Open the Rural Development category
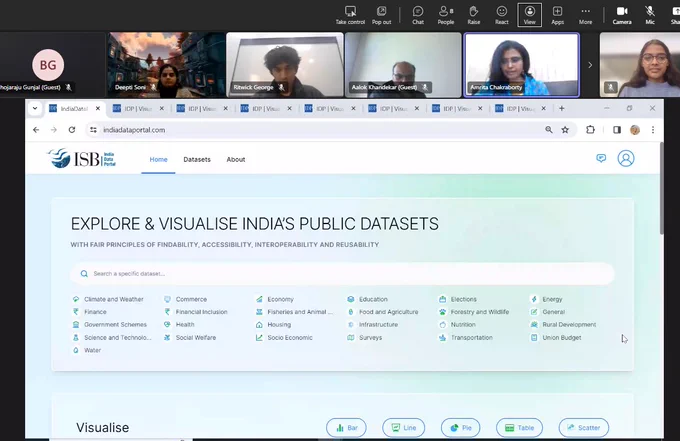Viewport: 680px width, 441px height. click(x=563, y=324)
